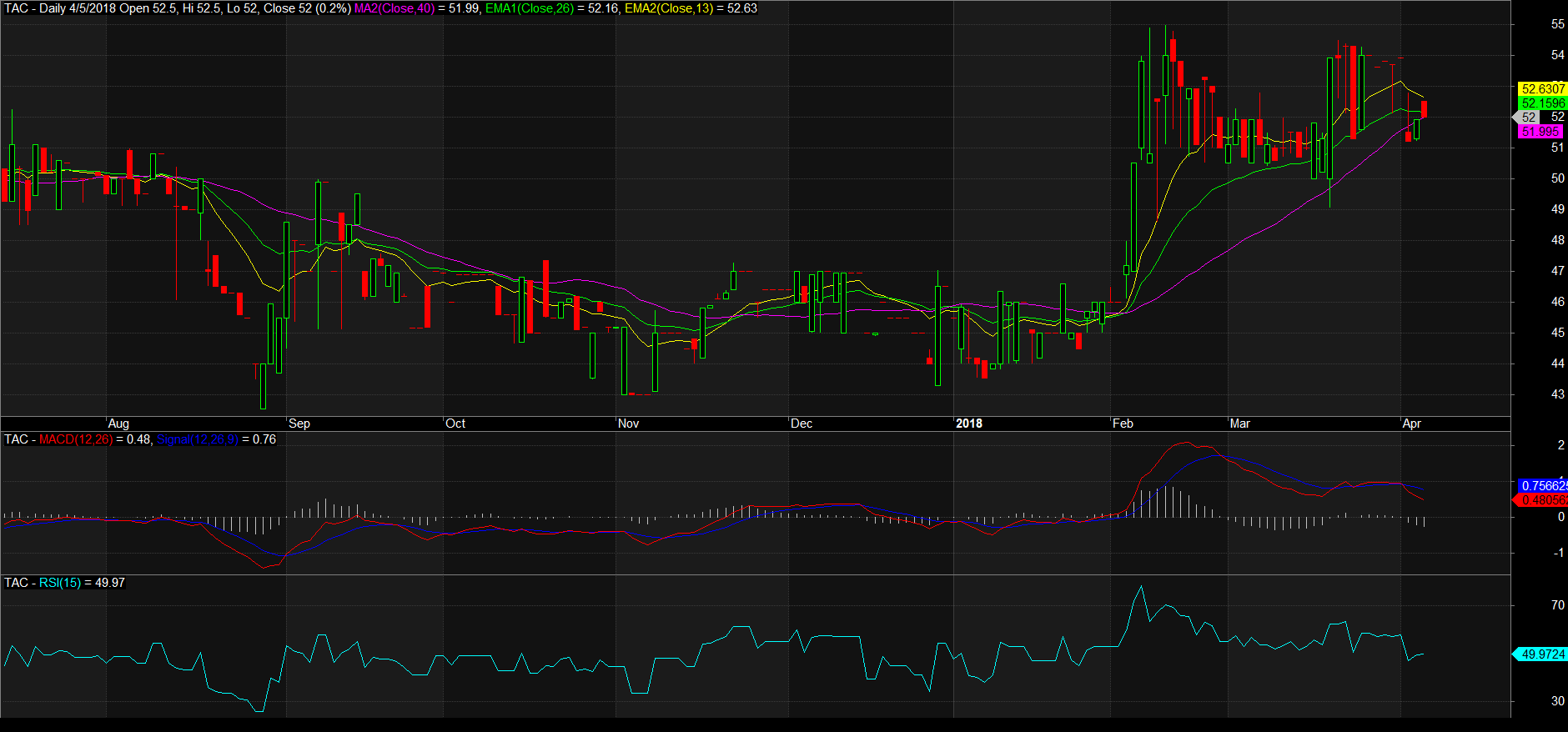Click the red 0.48056 MACD value tag
The image size is (1568, 732).
pyautogui.click(x=1542, y=500)
